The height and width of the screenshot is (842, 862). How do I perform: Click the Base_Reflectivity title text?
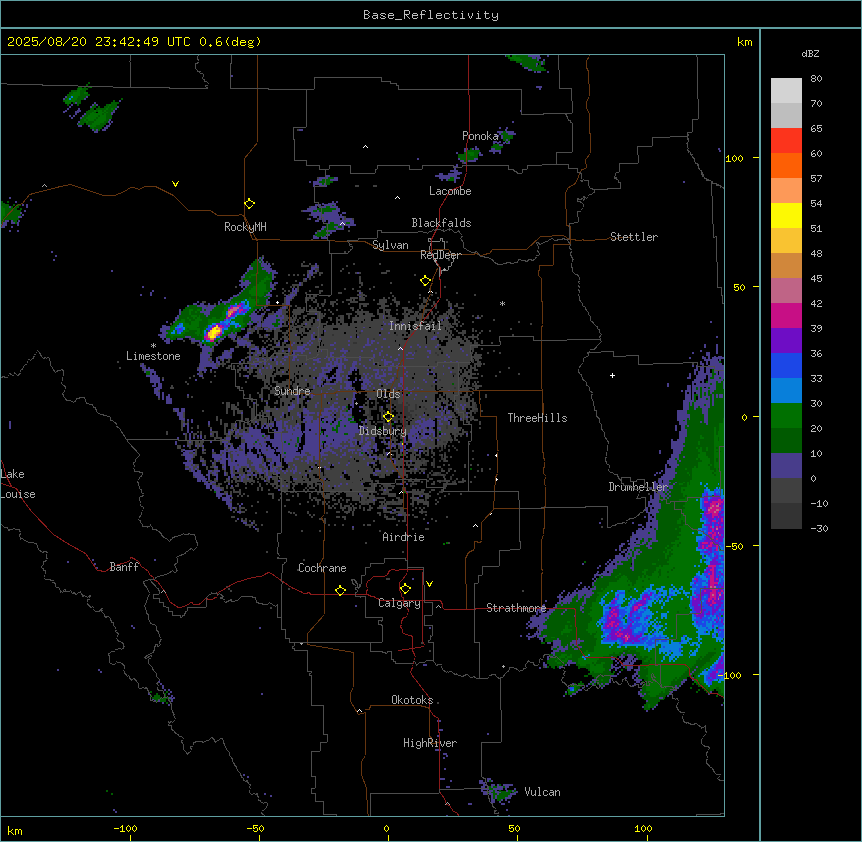pyautogui.click(x=431, y=15)
